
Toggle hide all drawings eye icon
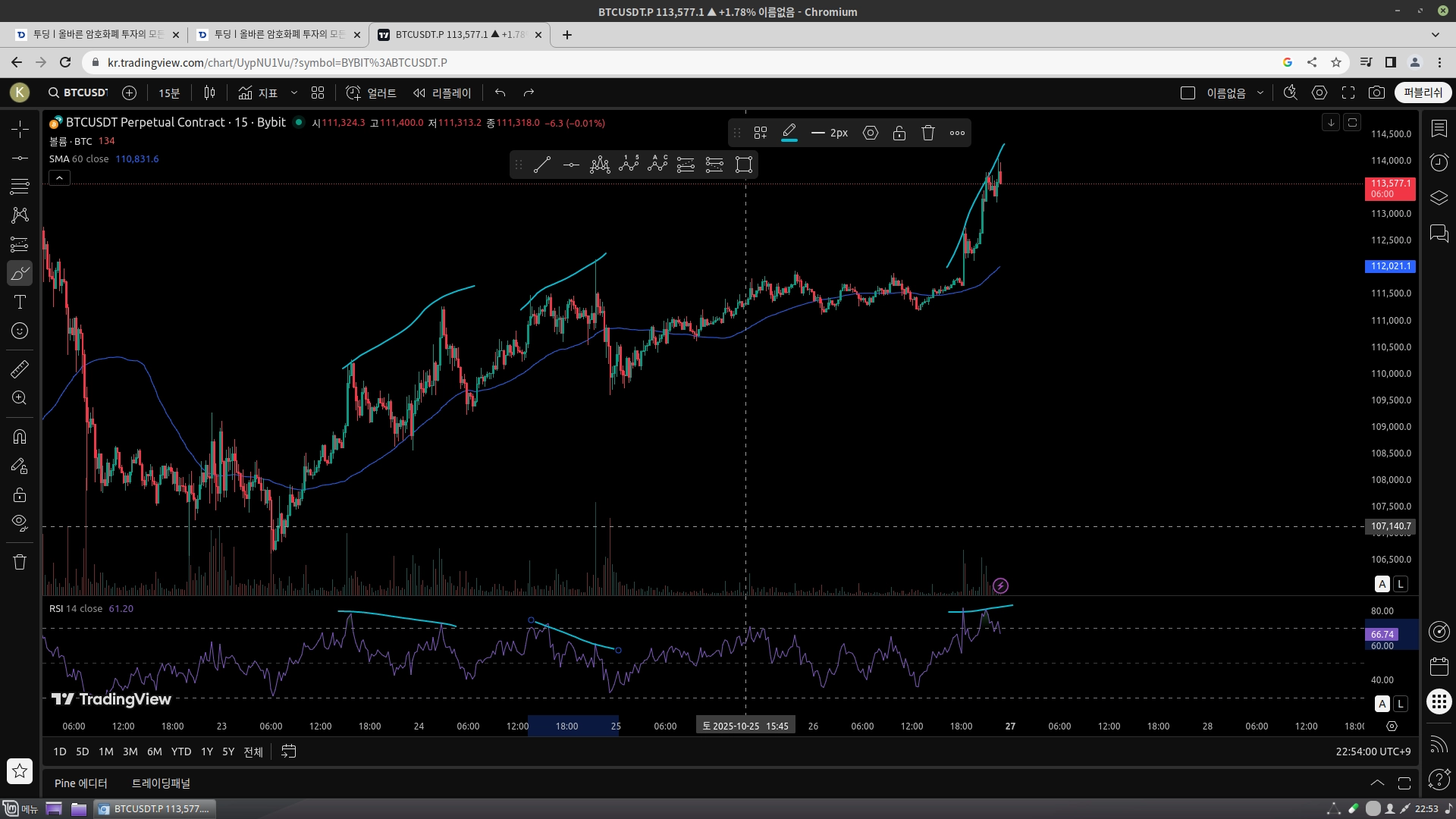pos(20,522)
